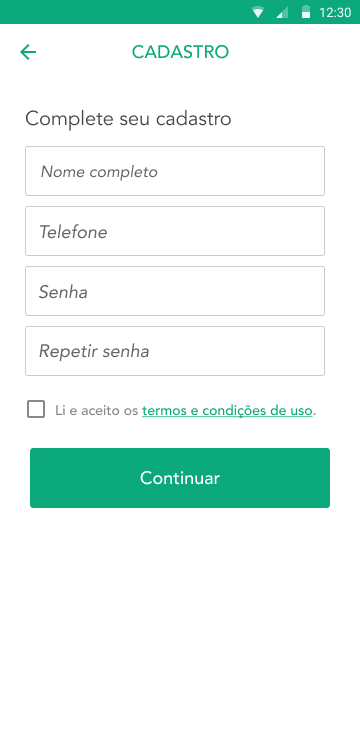Viewport: 360px width, 740px height.
Task: Tap the CADASTRO header title
Action: click(x=180, y=52)
